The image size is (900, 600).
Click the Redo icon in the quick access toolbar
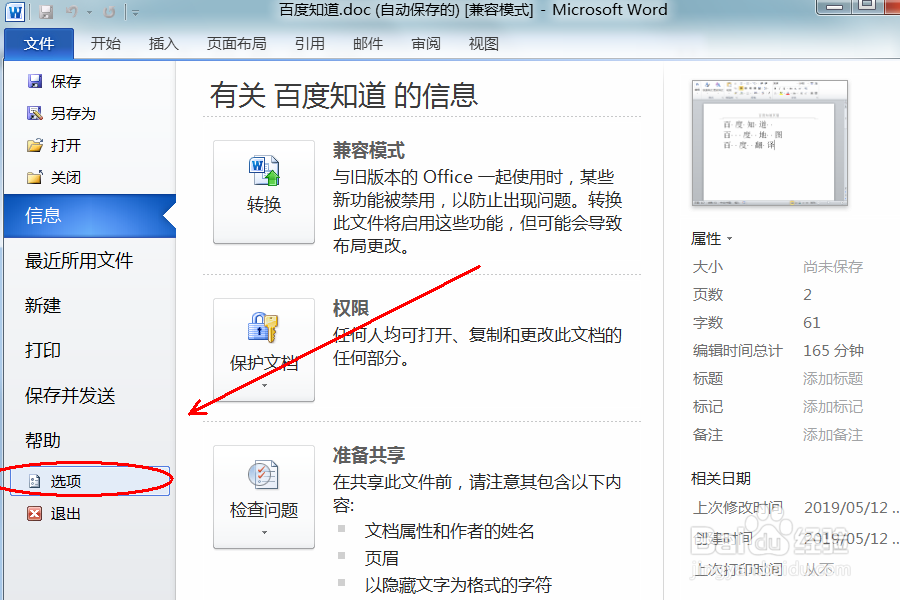[x=109, y=11]
